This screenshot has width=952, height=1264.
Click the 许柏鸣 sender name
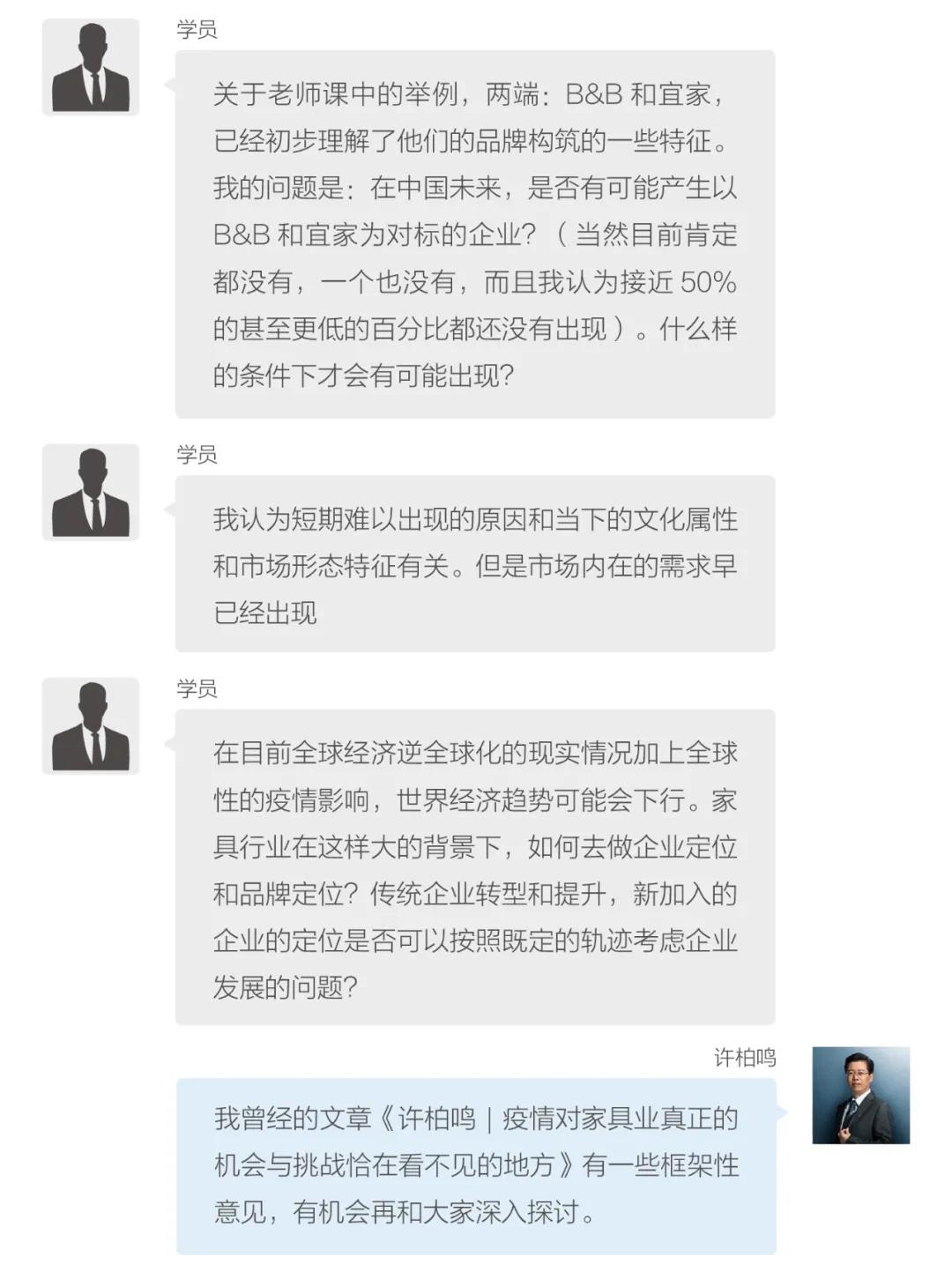(x=745, y=1057)
